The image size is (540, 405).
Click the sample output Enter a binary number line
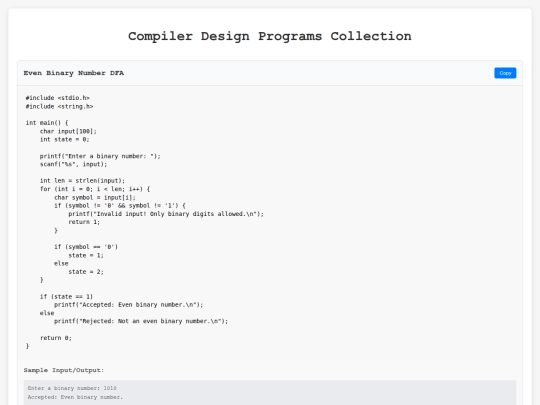coord(72,388)
